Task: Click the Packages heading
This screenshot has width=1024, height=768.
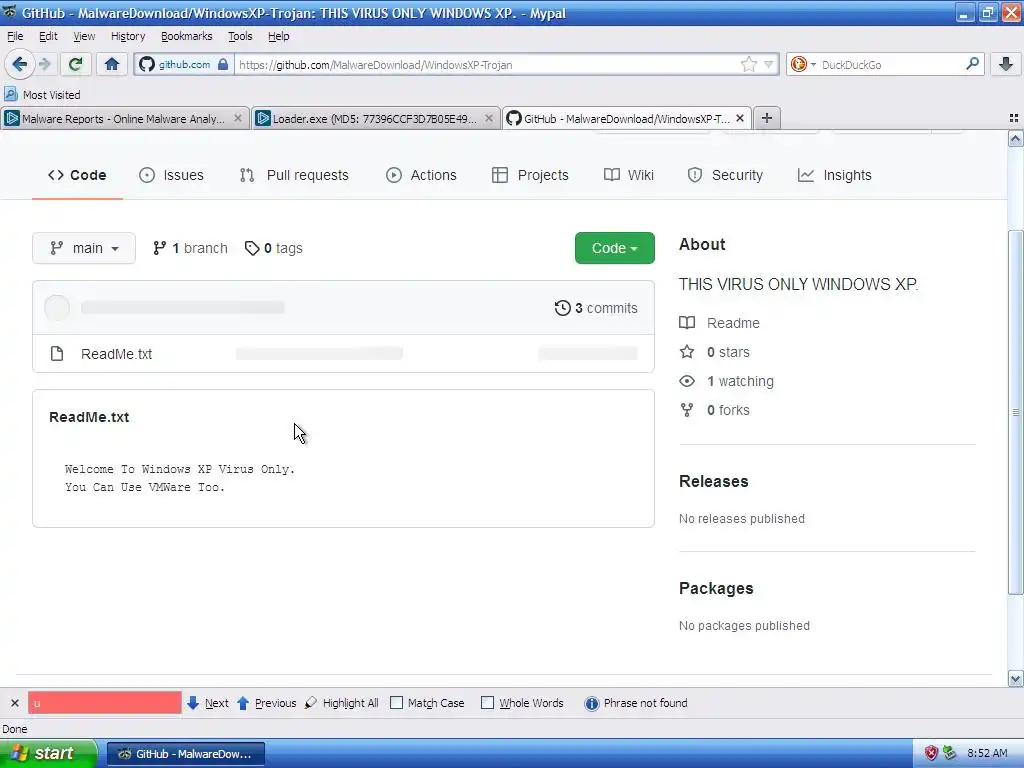Action: 716,588
